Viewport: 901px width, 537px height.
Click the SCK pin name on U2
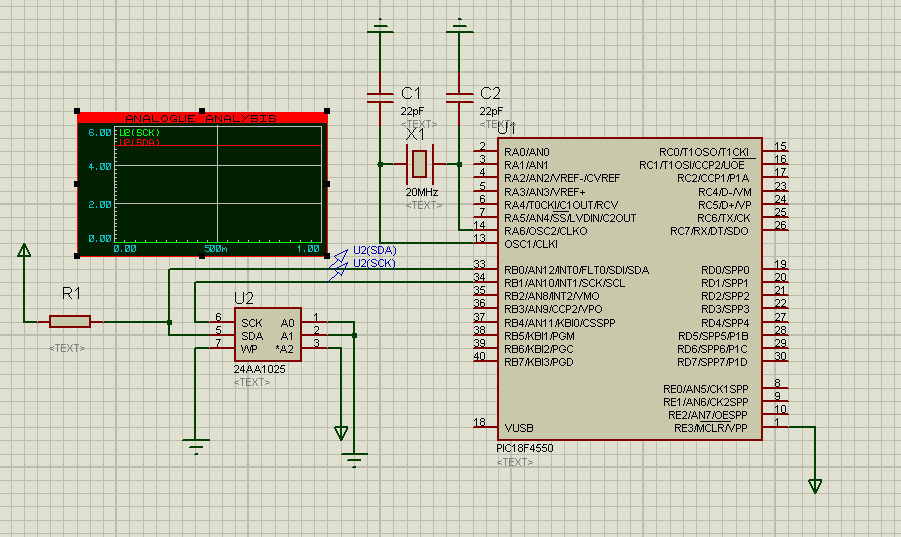pos(252,323)
